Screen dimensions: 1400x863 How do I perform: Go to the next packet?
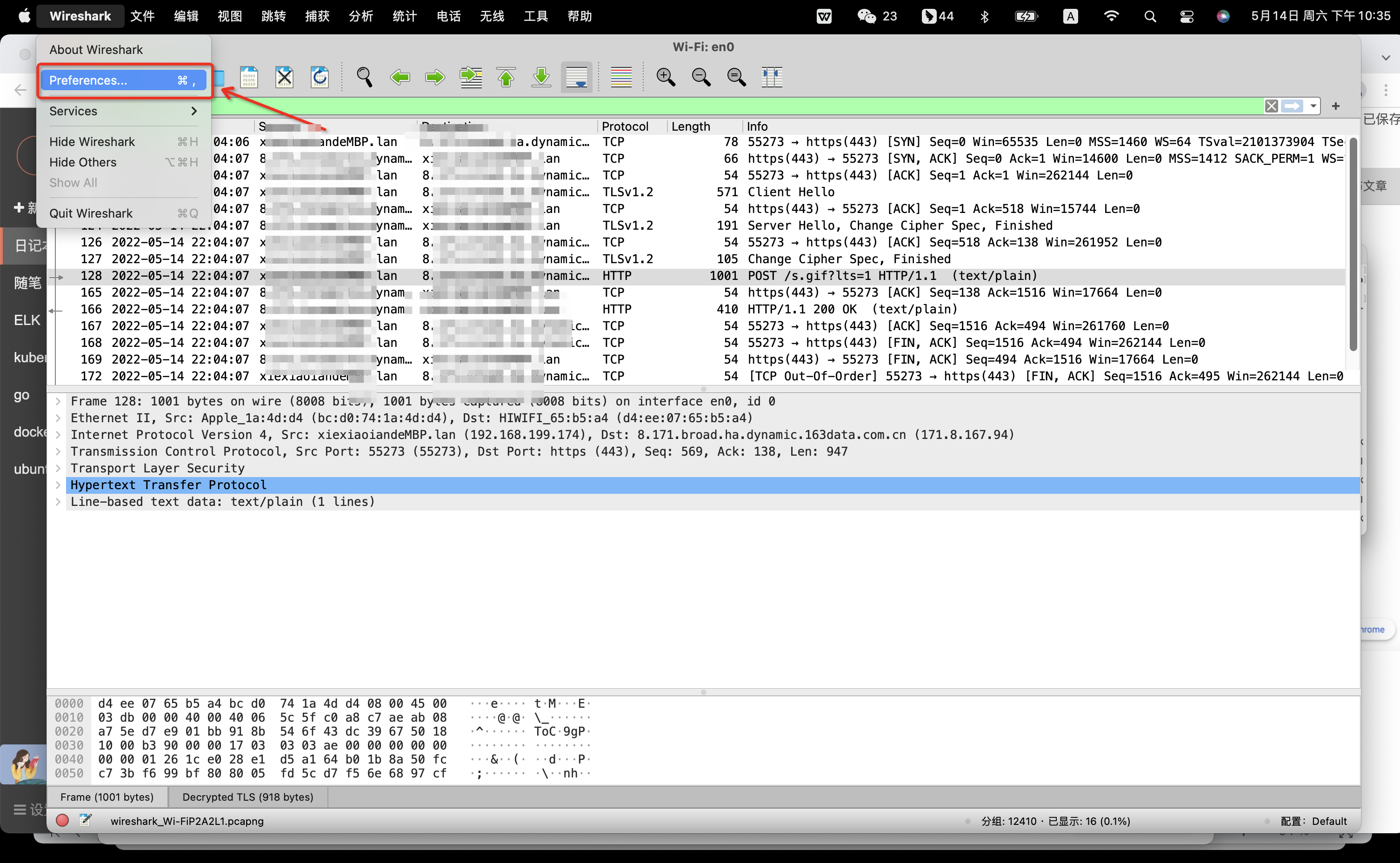click(434, 77)
